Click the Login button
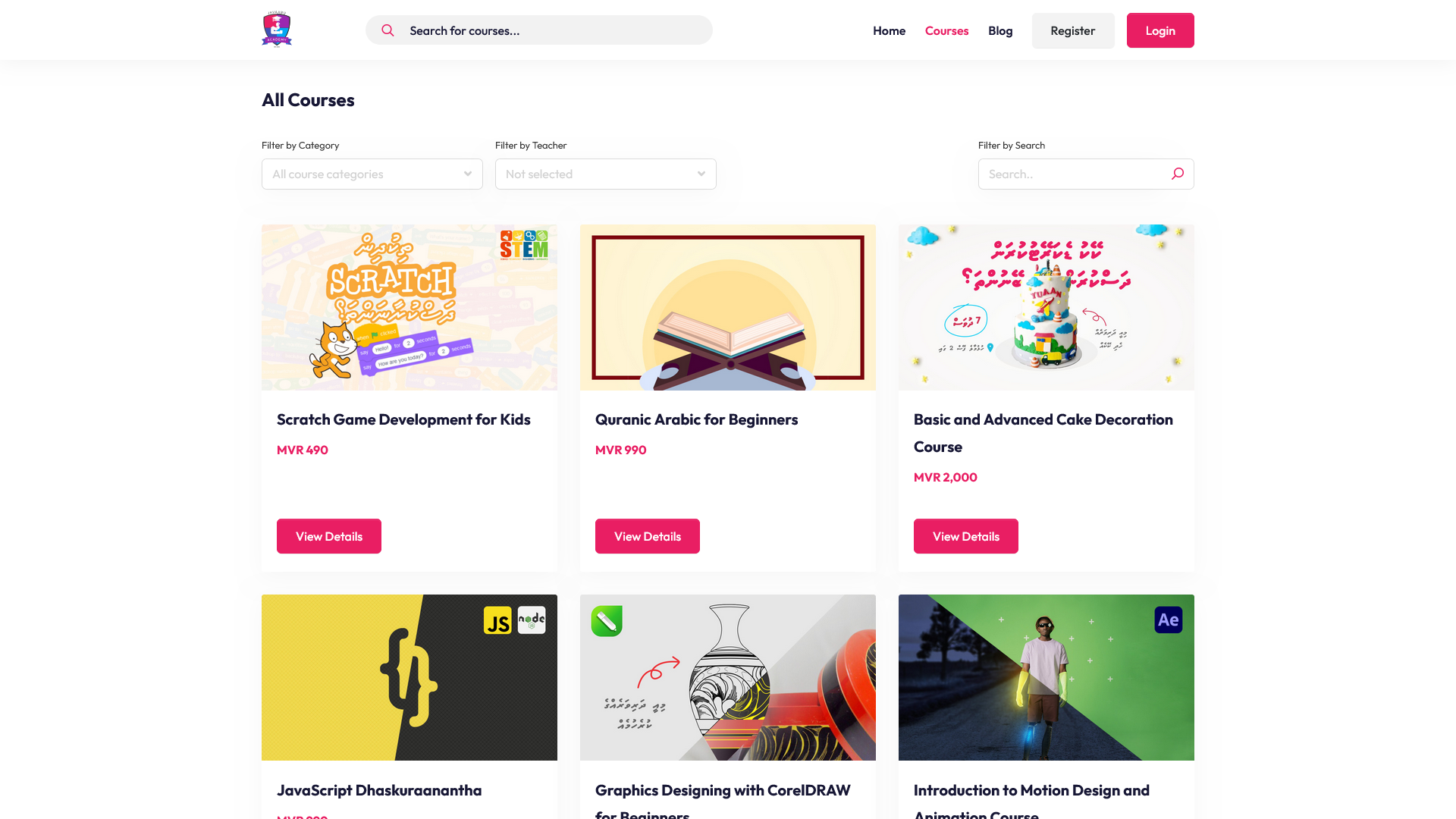The image size is (1456, 819). [1160, 30]
